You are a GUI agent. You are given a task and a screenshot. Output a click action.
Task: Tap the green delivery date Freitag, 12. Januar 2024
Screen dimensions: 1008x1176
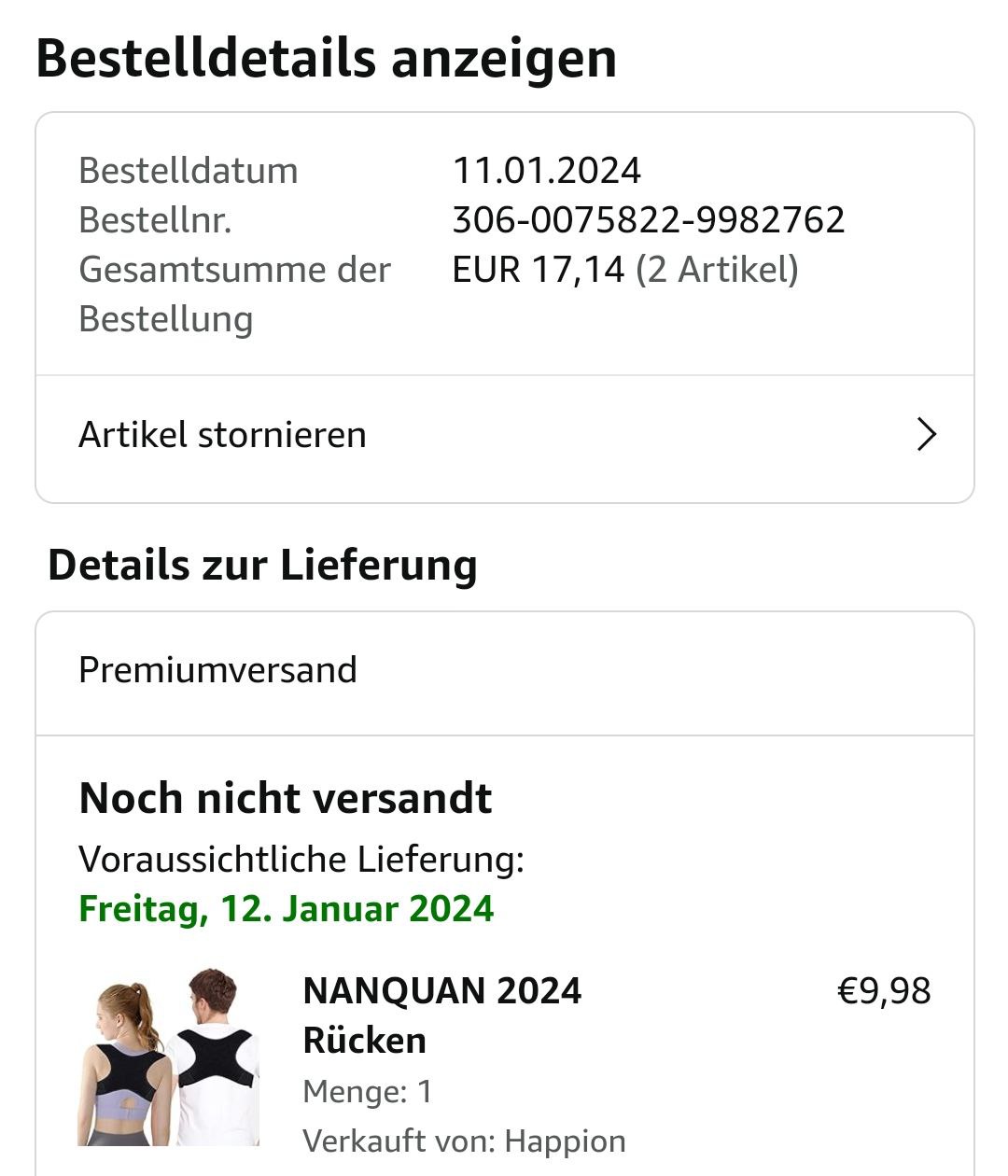pyautogui.click(x=286, y=909)
